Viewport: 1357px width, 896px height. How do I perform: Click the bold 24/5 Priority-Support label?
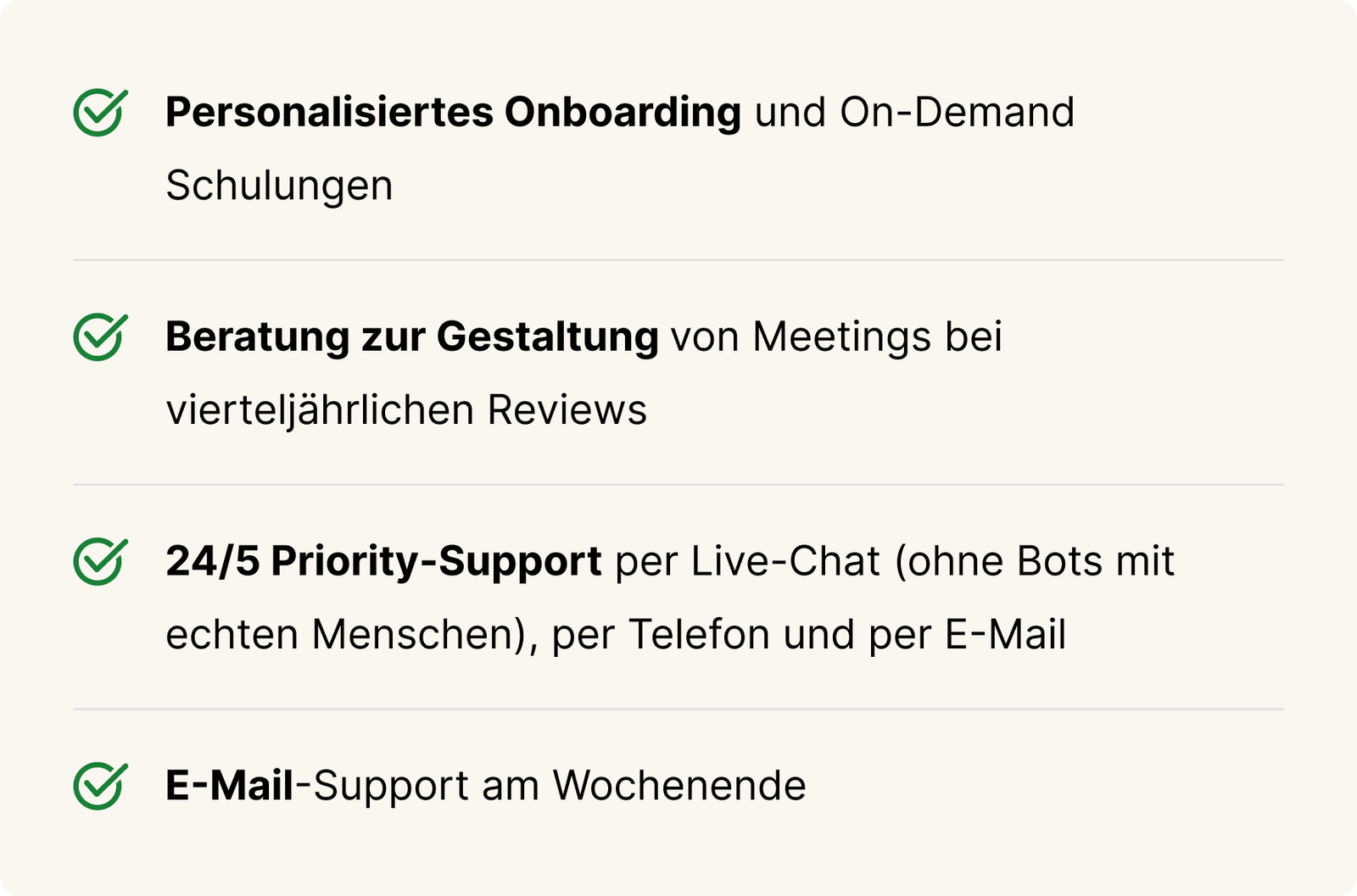click(x=383, y=562)
